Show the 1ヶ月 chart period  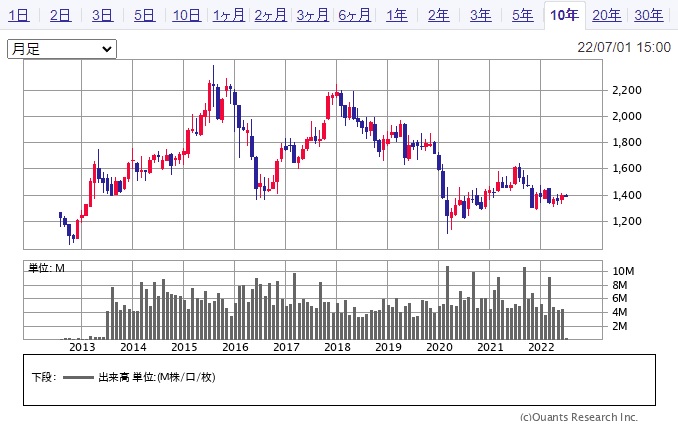point(228,15)
